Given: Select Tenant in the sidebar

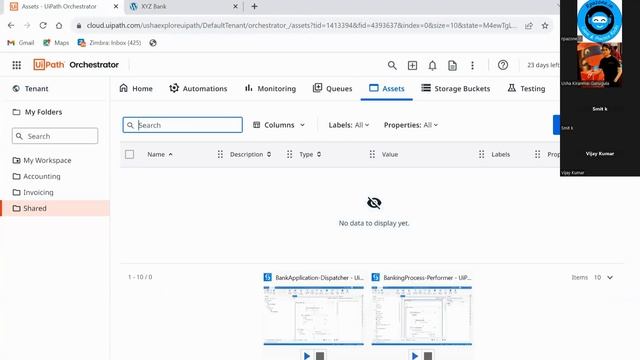Looking at the screenshot, I should click(x=31, y=89).
